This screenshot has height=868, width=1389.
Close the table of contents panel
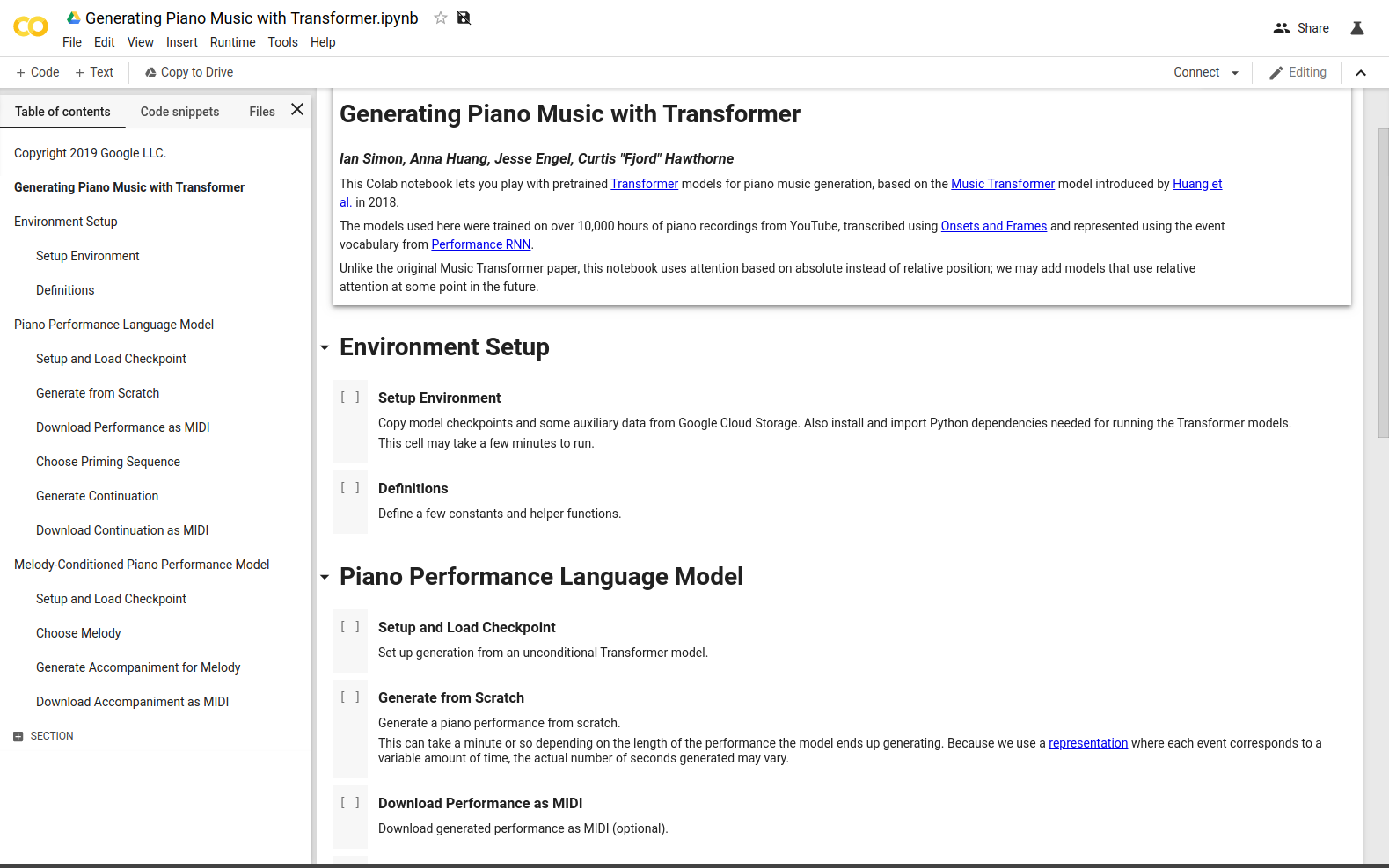[297, 110]
